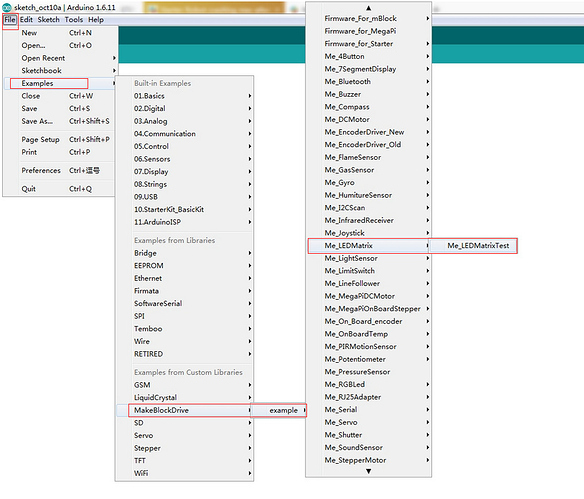Choose Save As... menu entry
584x499 pixels.
click(60, 121)
